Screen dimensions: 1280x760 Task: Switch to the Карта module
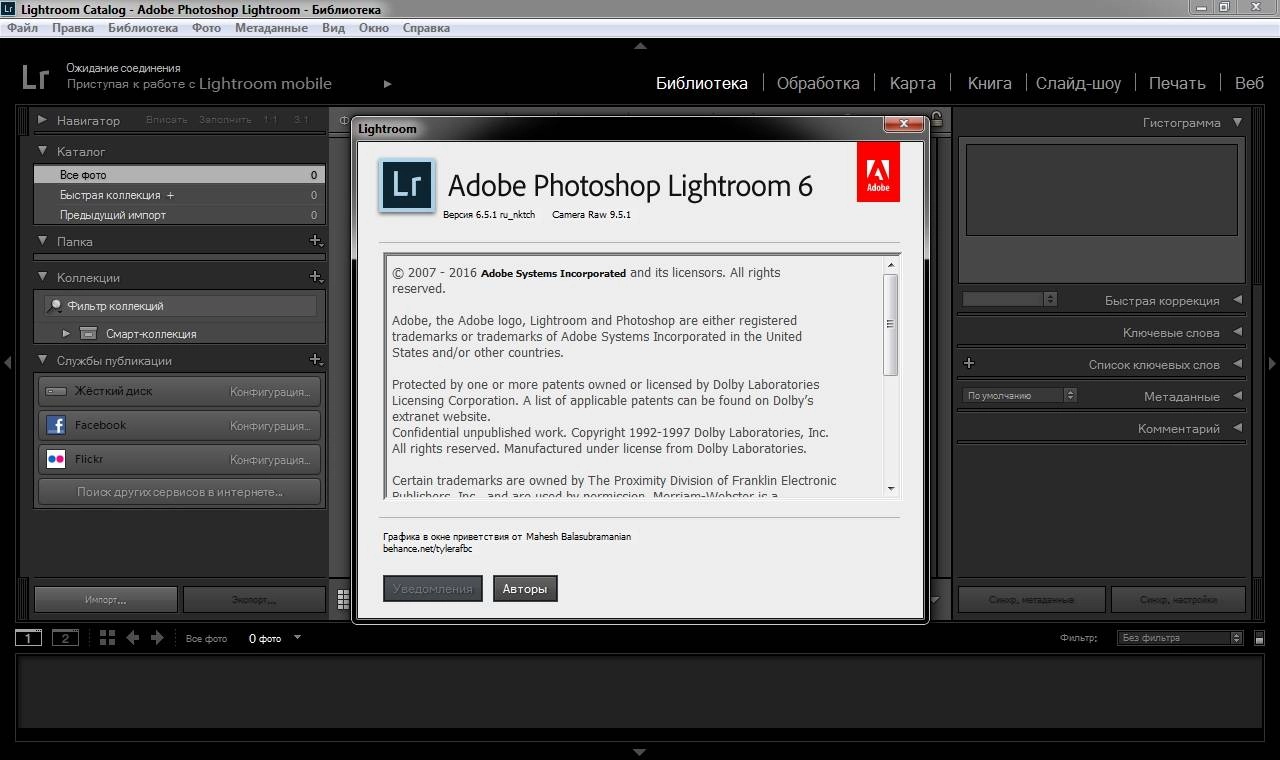click(x=913, y=83)
